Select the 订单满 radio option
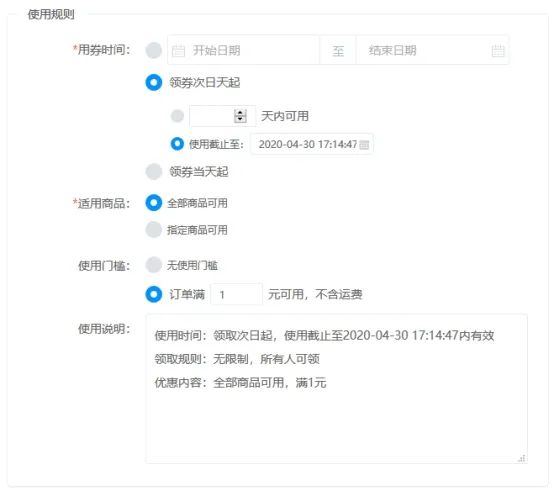Screen dimensions: 554x491 pos(154,294)
